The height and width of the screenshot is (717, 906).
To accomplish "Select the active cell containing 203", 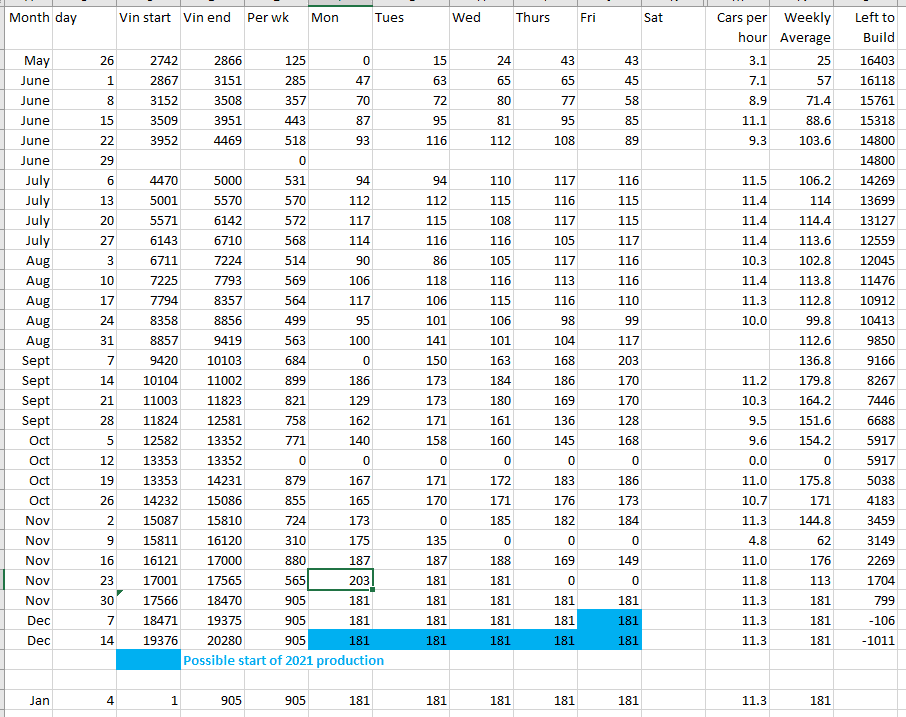I will coord(340,580).
